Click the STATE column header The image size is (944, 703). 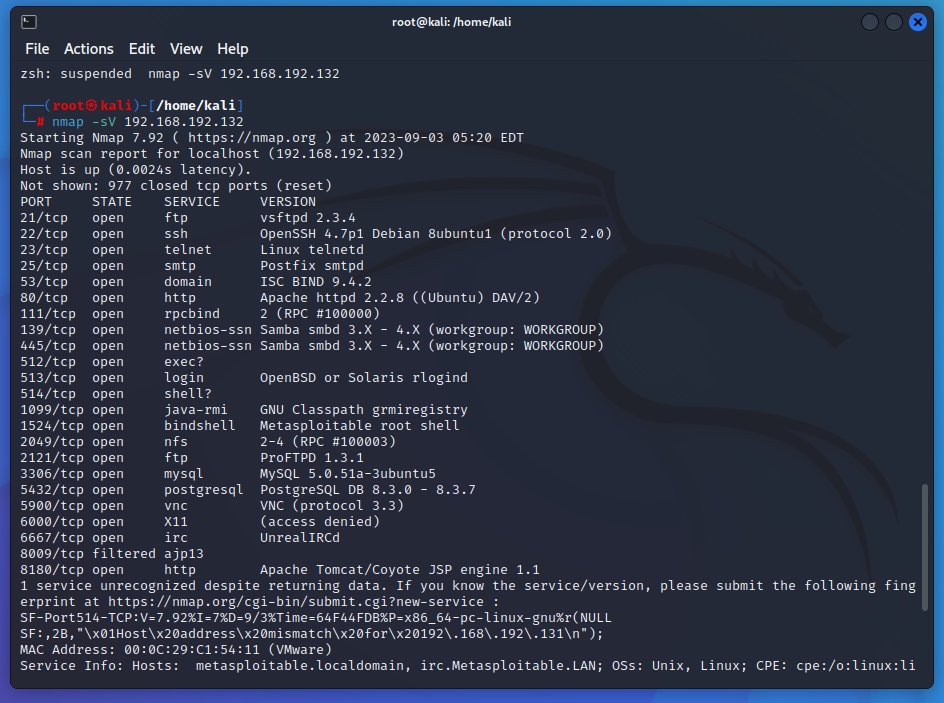(x=112, y=202)
